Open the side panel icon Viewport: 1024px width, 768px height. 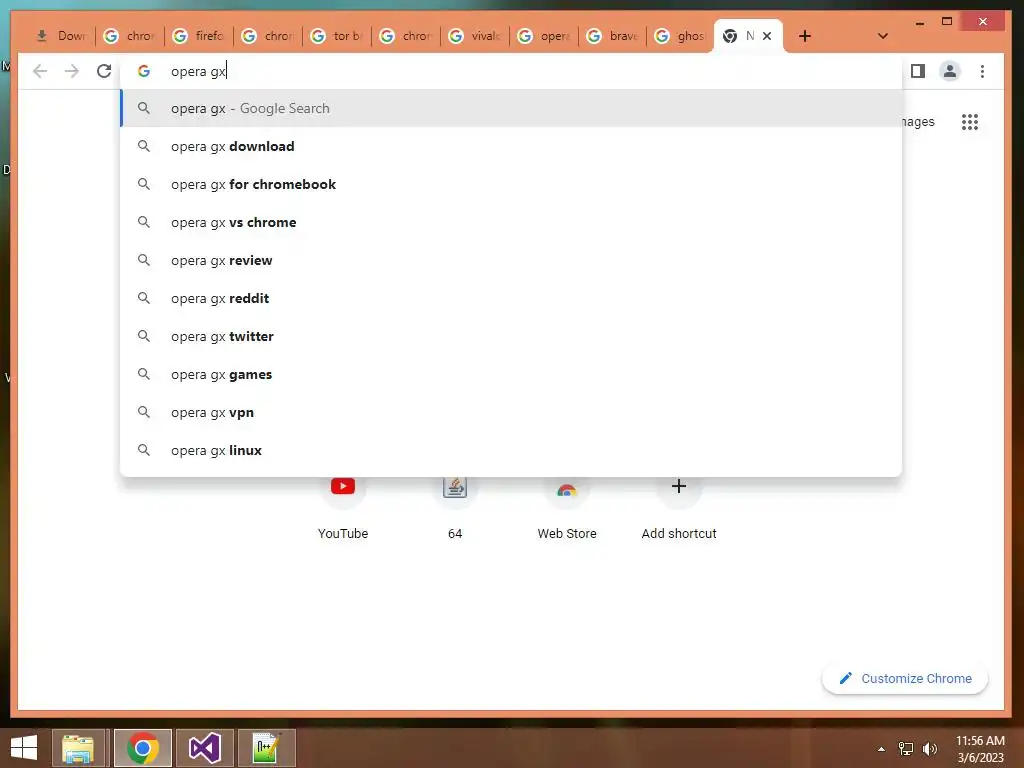tap(918, 71)
